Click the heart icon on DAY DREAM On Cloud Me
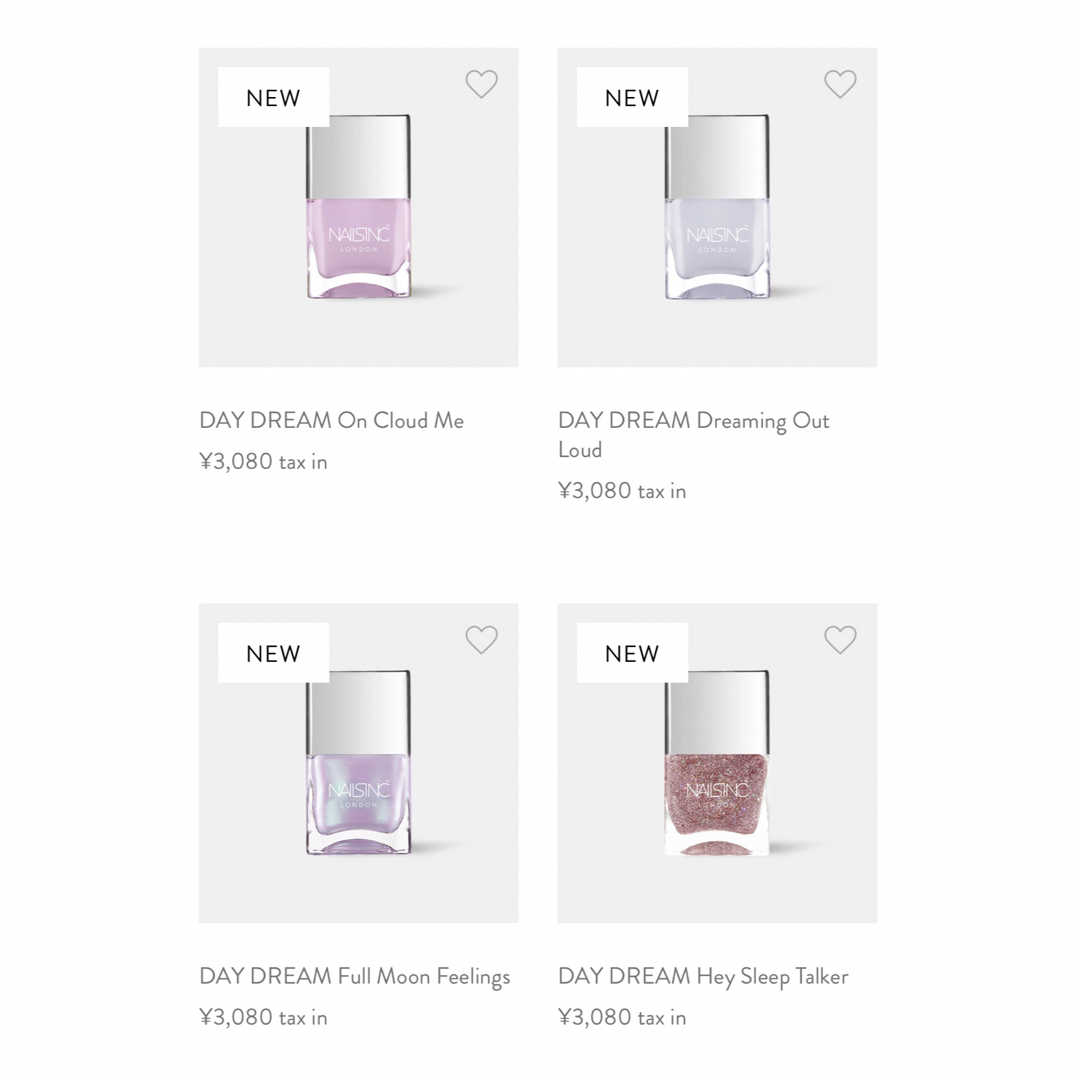This screenshot has width=1080, height=1080. pos(481,84)
